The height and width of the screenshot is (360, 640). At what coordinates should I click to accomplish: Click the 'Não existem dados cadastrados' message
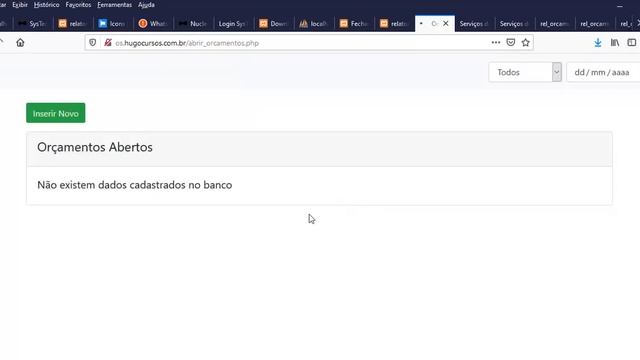point(135,185)
